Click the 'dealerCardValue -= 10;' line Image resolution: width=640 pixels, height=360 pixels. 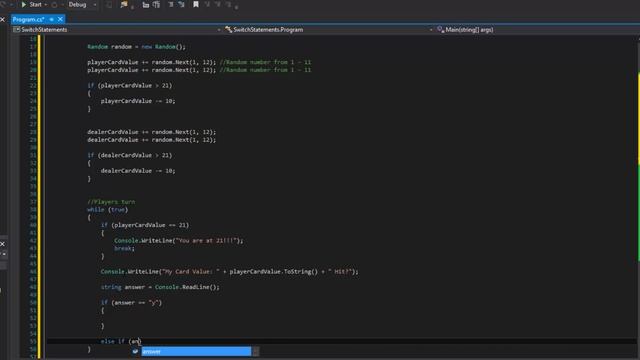[x=138, y=171]
